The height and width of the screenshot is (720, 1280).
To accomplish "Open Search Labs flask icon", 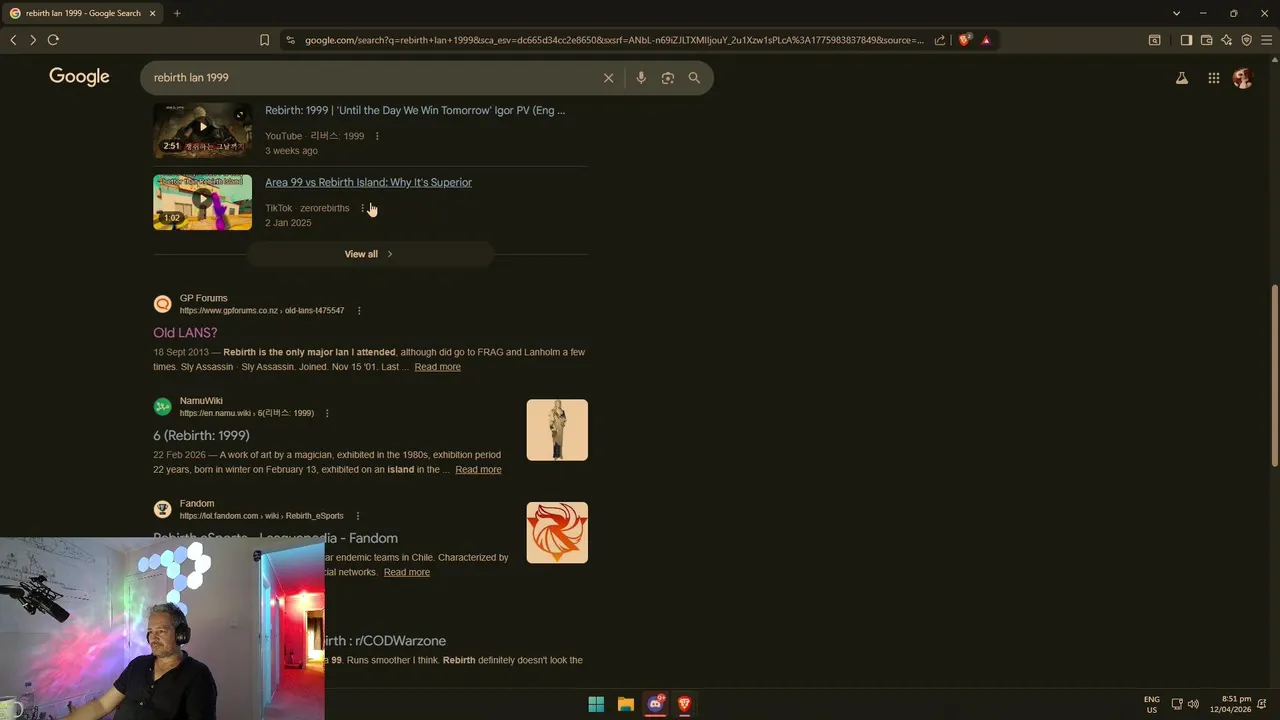I will [1182, 78].
